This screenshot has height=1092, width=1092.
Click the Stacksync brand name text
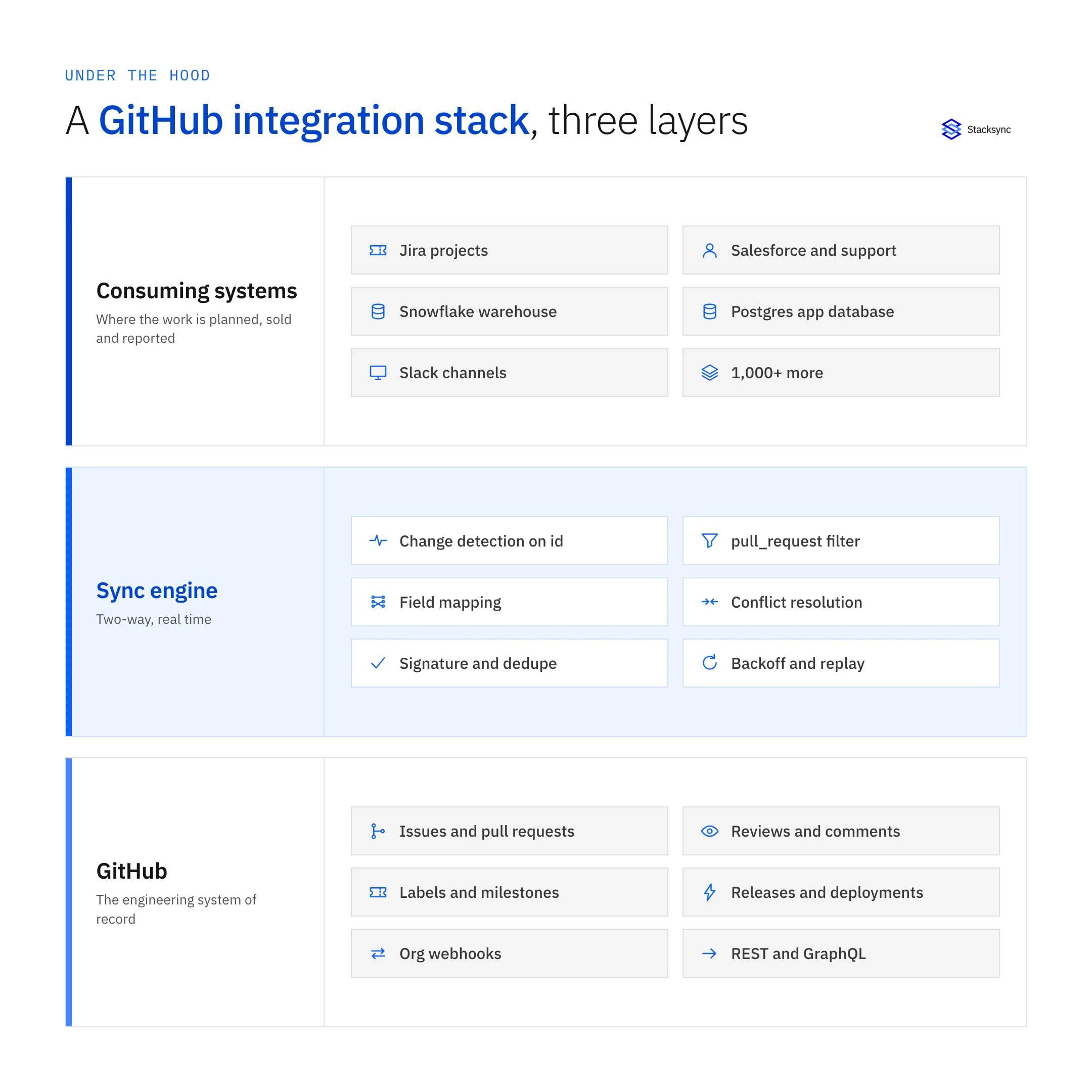[x=989, y=129]
